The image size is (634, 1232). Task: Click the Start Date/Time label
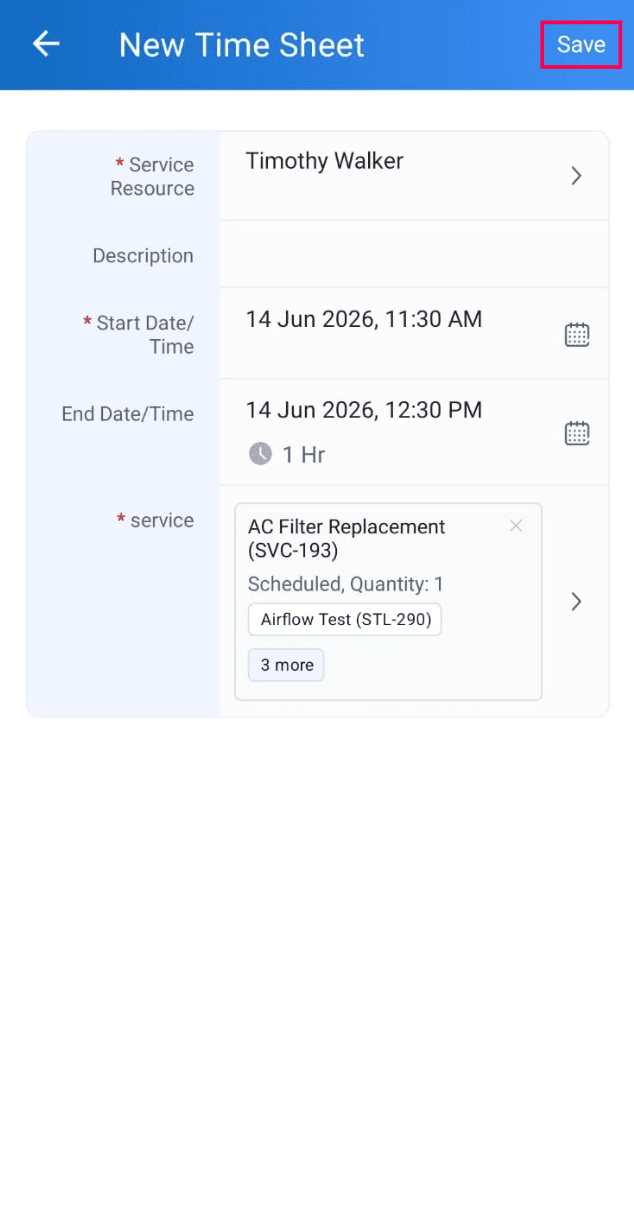coord(138,334)
